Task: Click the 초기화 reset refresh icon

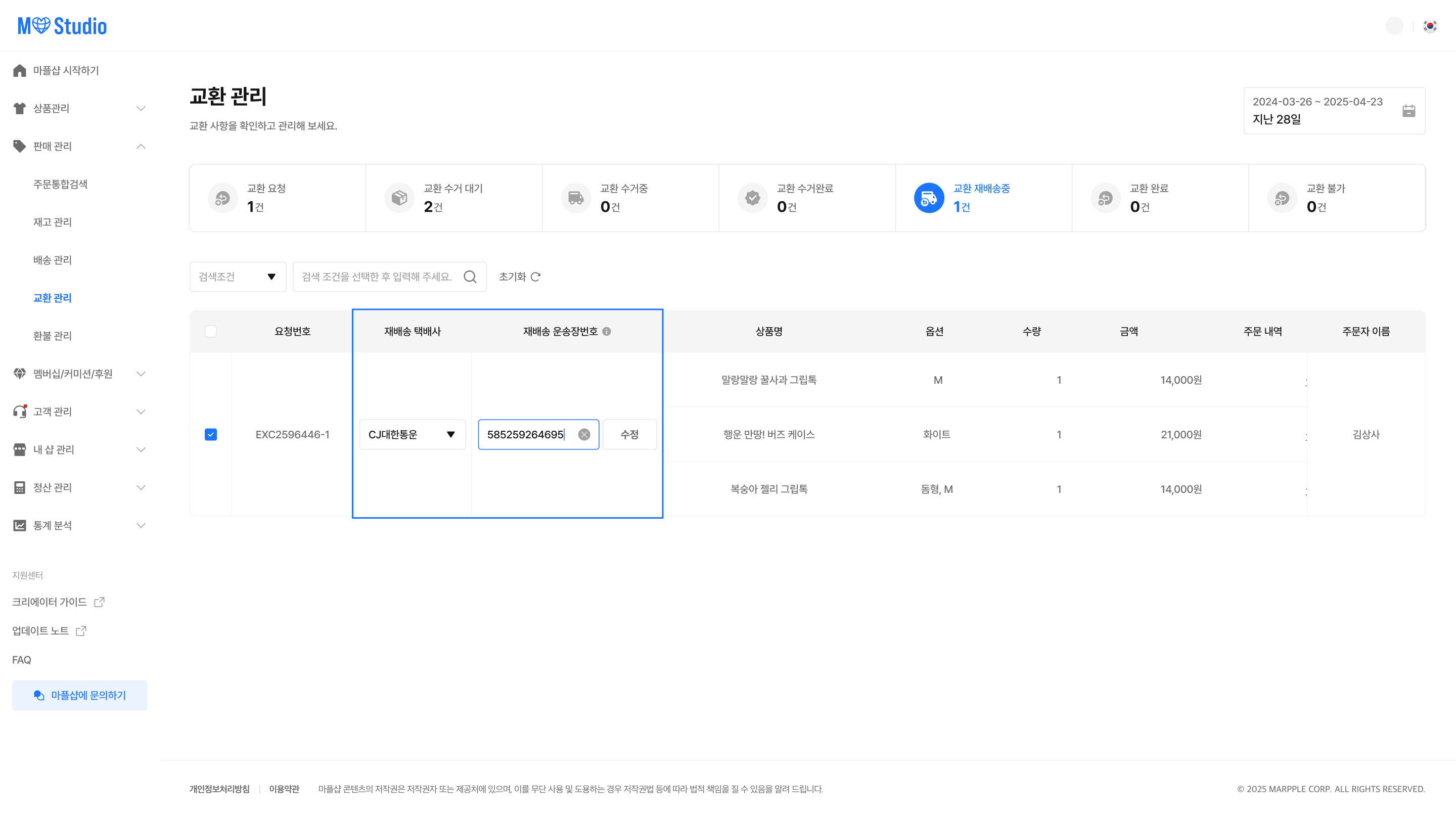Action: (x=536, y=277)
